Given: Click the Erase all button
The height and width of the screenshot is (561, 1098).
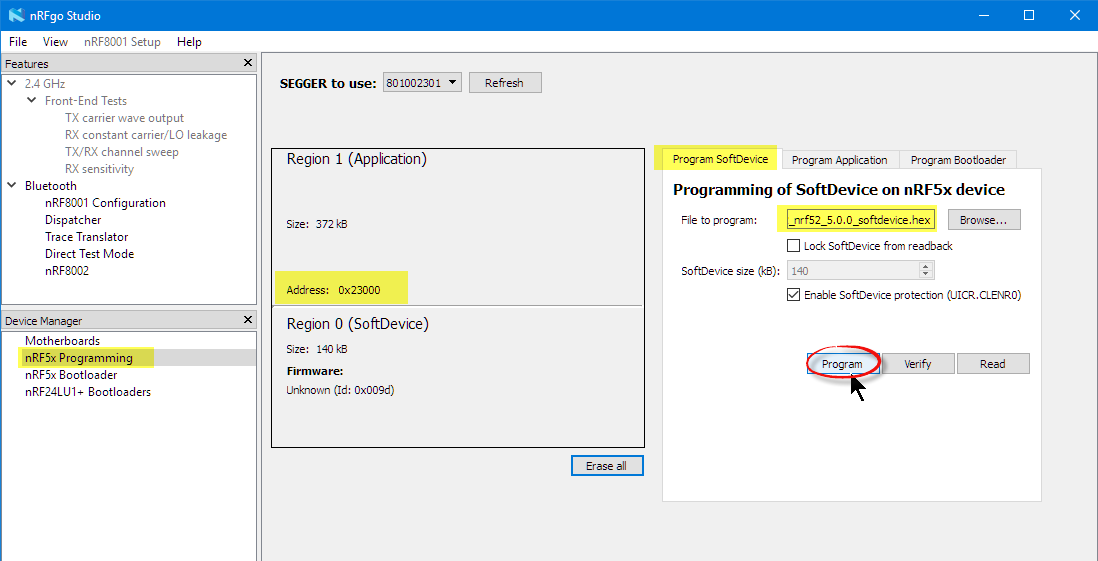Looking at the screenshot, I should click(x=607, y=466).
